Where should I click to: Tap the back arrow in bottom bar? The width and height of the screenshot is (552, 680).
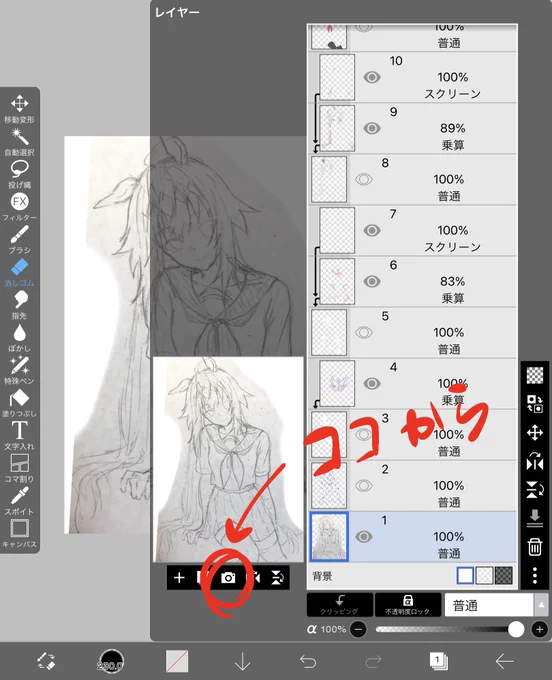505,661
